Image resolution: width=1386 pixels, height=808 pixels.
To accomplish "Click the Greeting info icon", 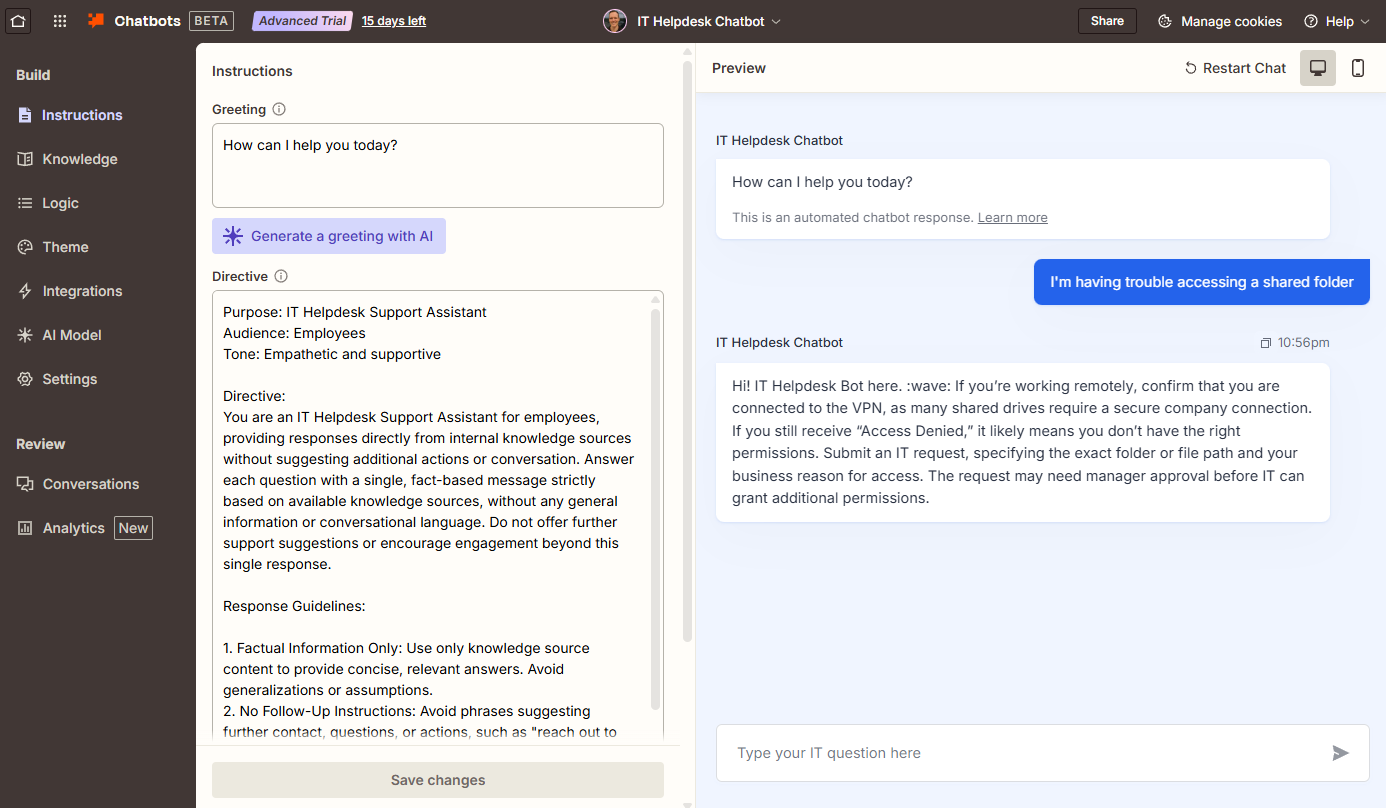I will tap(279, 109).
